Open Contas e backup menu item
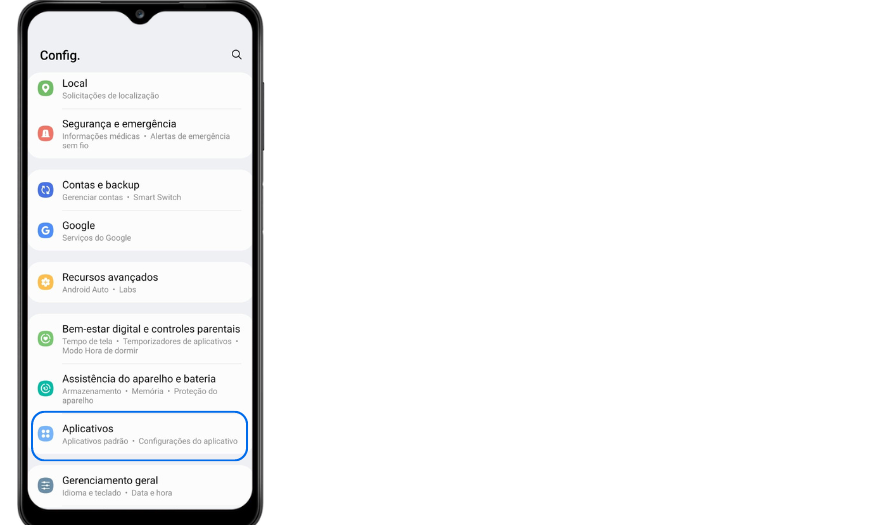Viewport: 885px width, 525px height. (140, 190)
